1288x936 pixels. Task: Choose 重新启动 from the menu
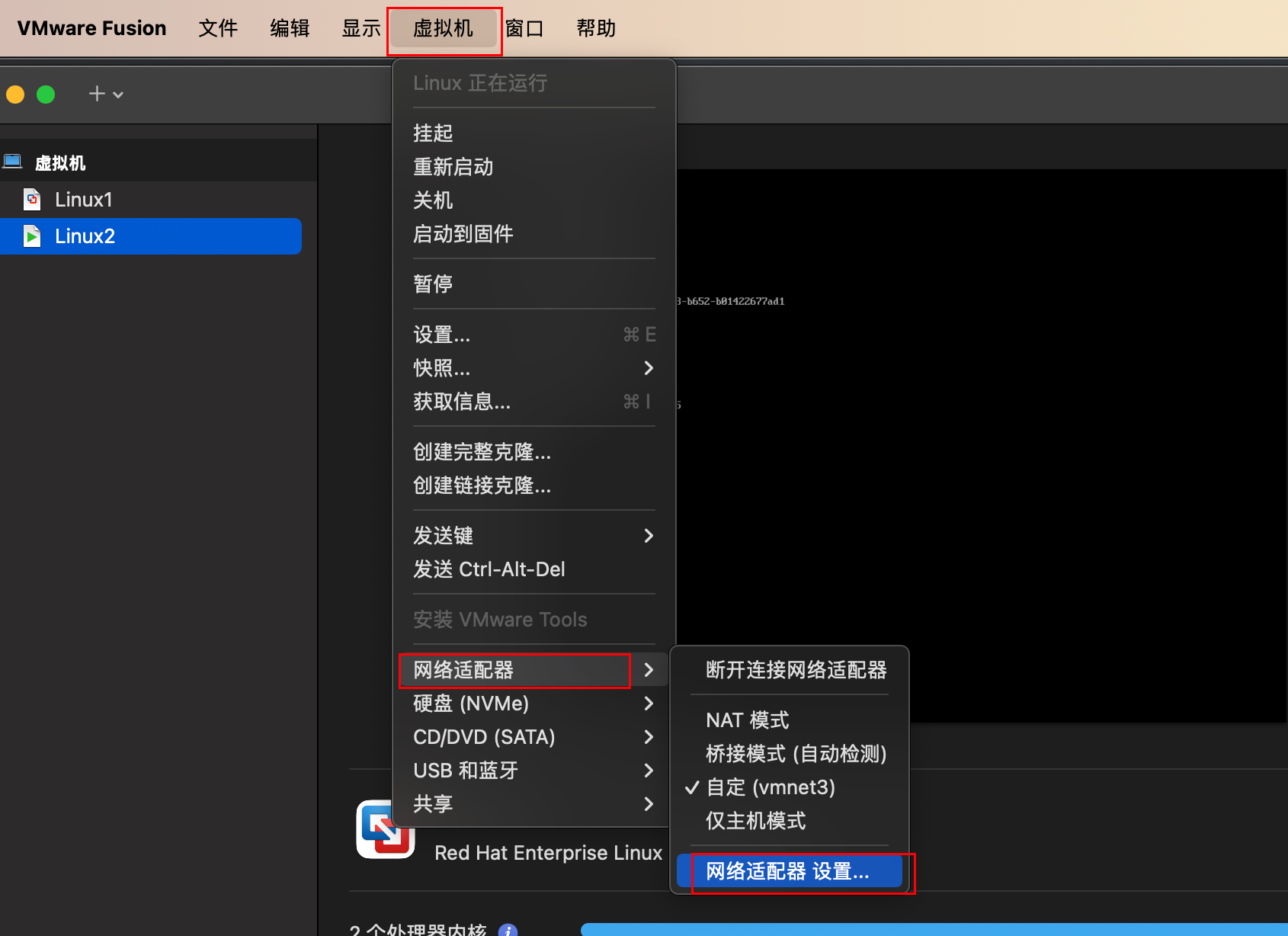[x=533, y=167]
